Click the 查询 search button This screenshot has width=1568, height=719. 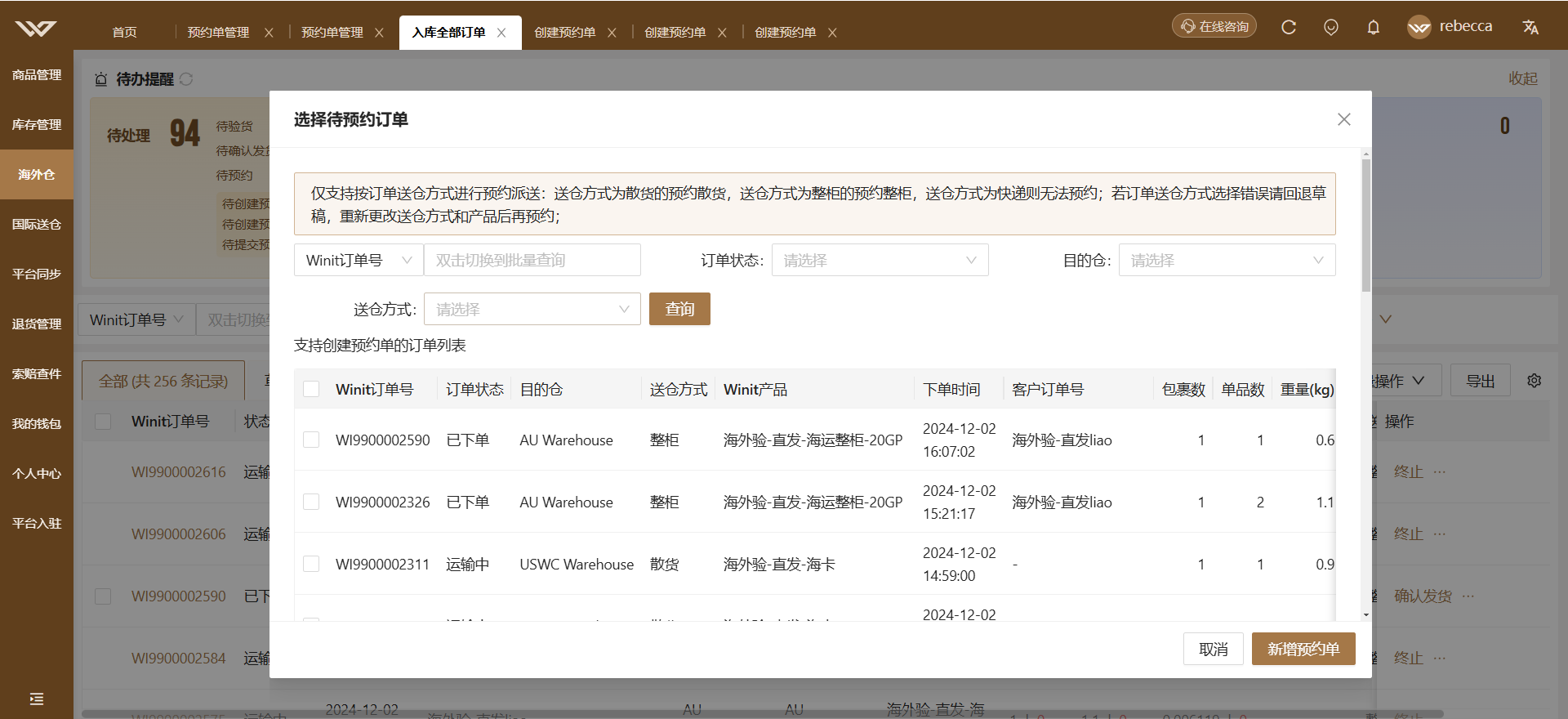coord(679,309)
